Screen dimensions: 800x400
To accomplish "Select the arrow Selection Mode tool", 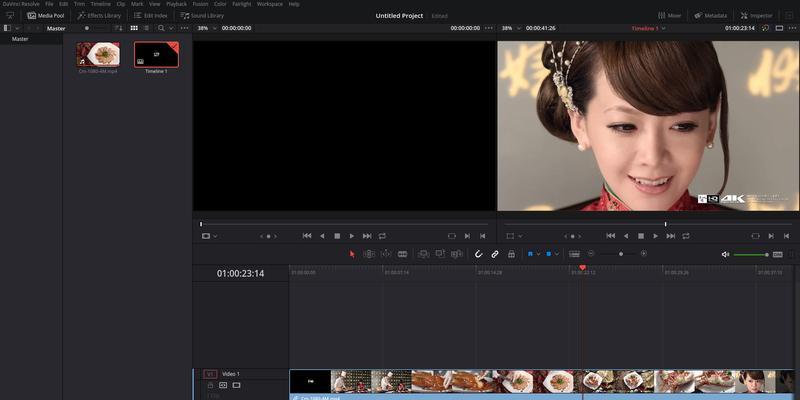I will point(352,254).
